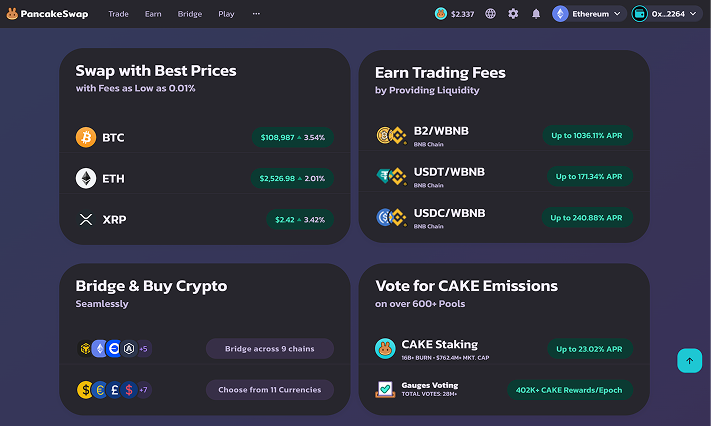Click the scroll-to-top arrow button

pos(689,361)
